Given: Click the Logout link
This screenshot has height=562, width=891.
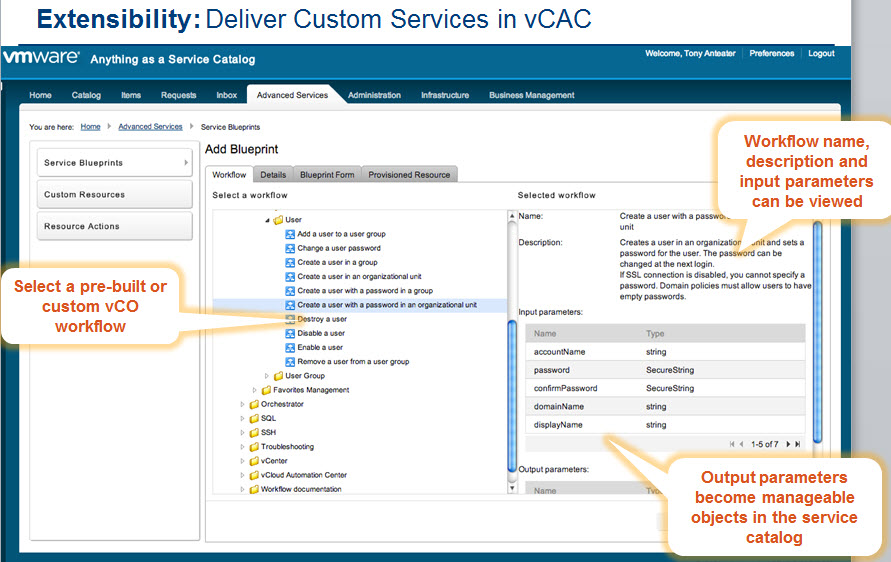Looking at the screenshot, I should (821, 53).
